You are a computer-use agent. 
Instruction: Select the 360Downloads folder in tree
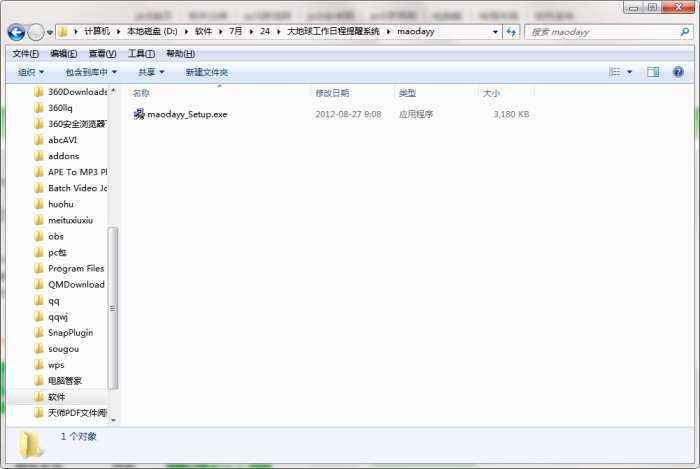coord(71,92)
